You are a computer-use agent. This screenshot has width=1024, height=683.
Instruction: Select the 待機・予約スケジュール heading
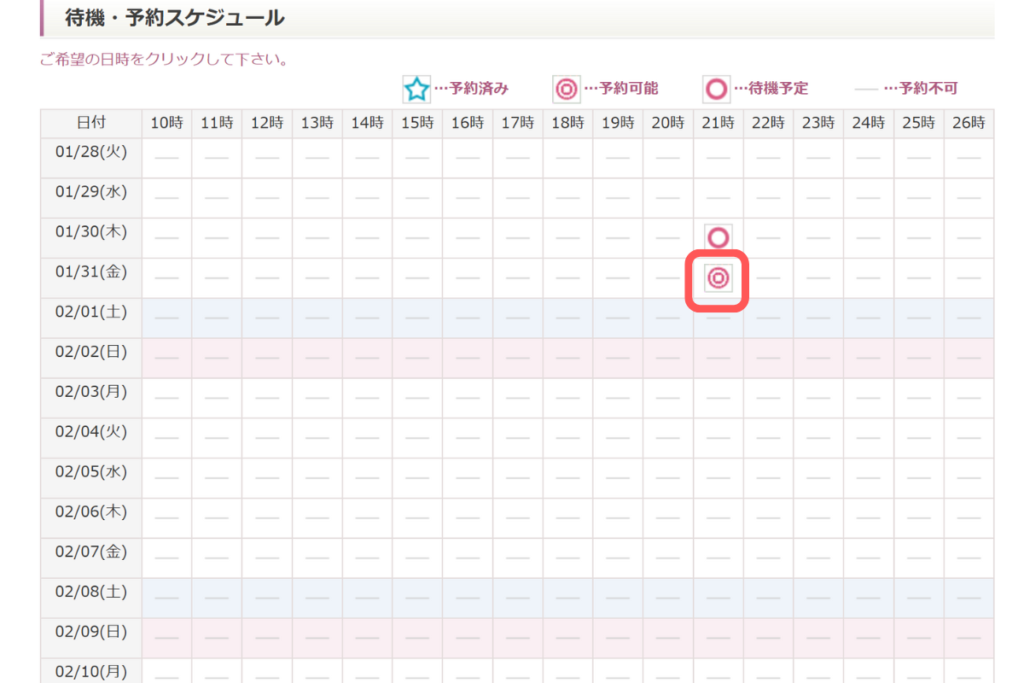(175, 18)
